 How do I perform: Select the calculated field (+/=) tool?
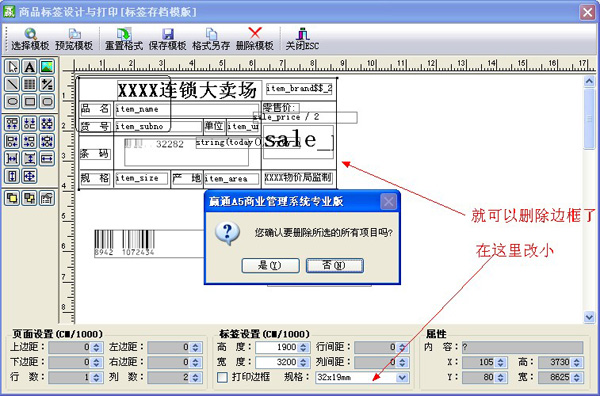[47, 84]
